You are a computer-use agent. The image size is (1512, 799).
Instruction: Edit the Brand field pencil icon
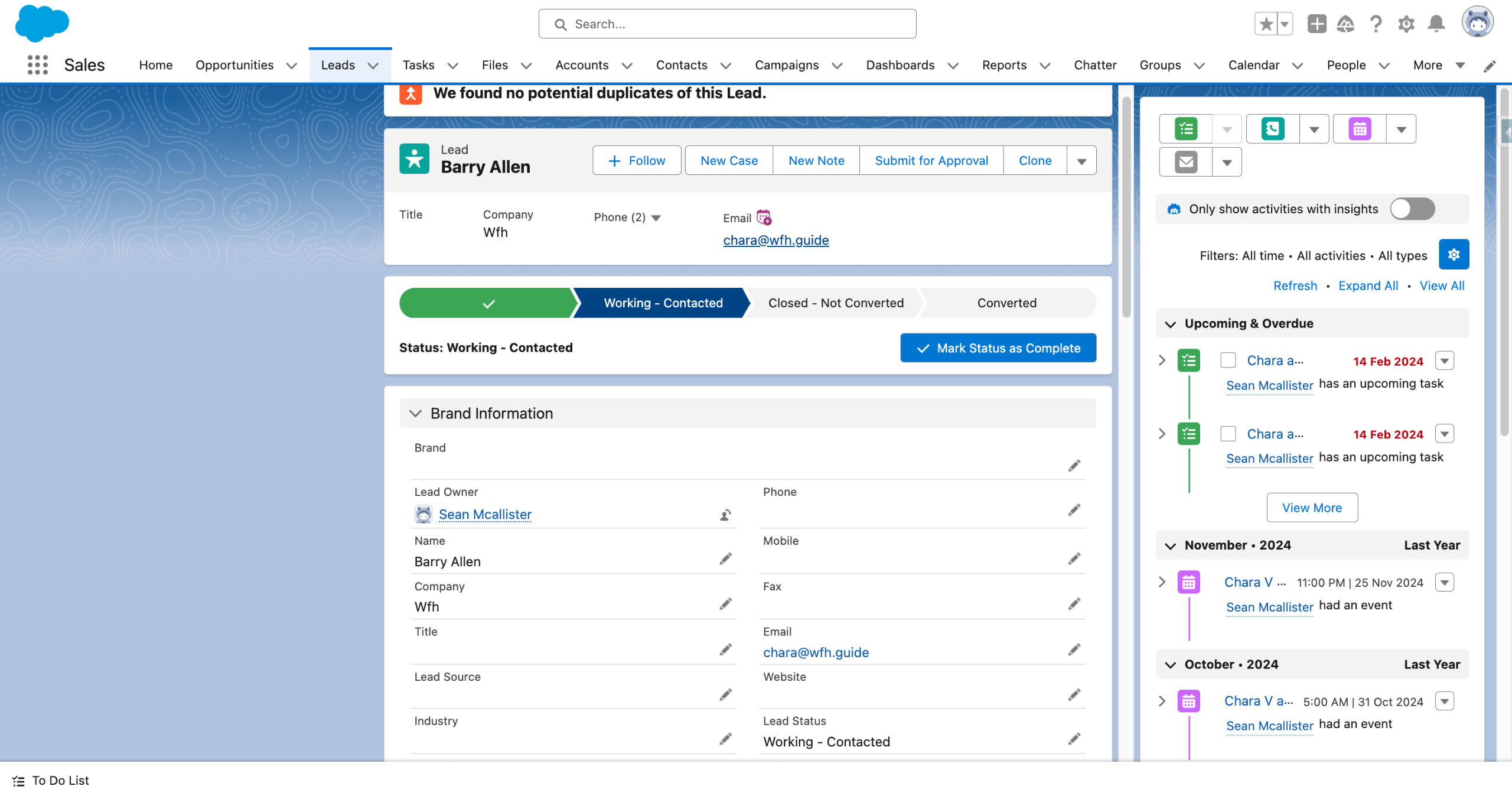pos(1074,466)
